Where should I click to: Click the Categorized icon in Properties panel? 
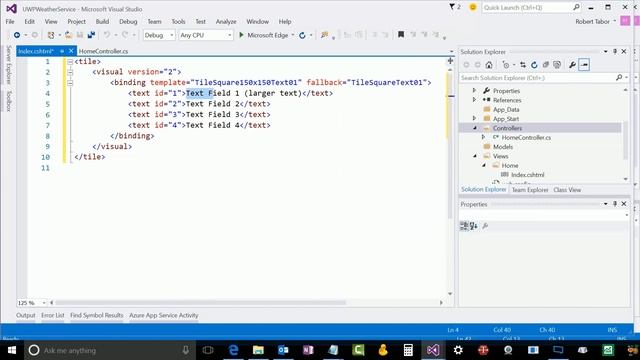(x=464, y=226)
